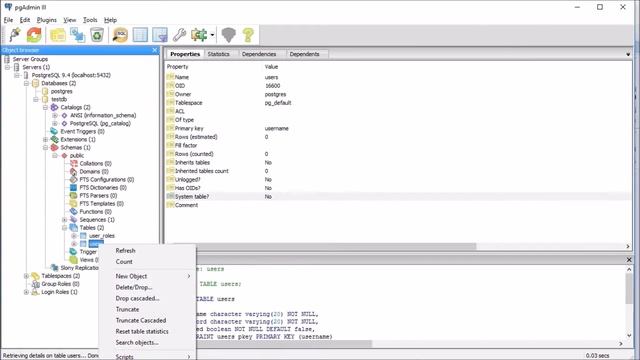Open the SQL query tool icon
This screenshot has height=360, width=640.
pyautogui.click(x=120, y=35)
